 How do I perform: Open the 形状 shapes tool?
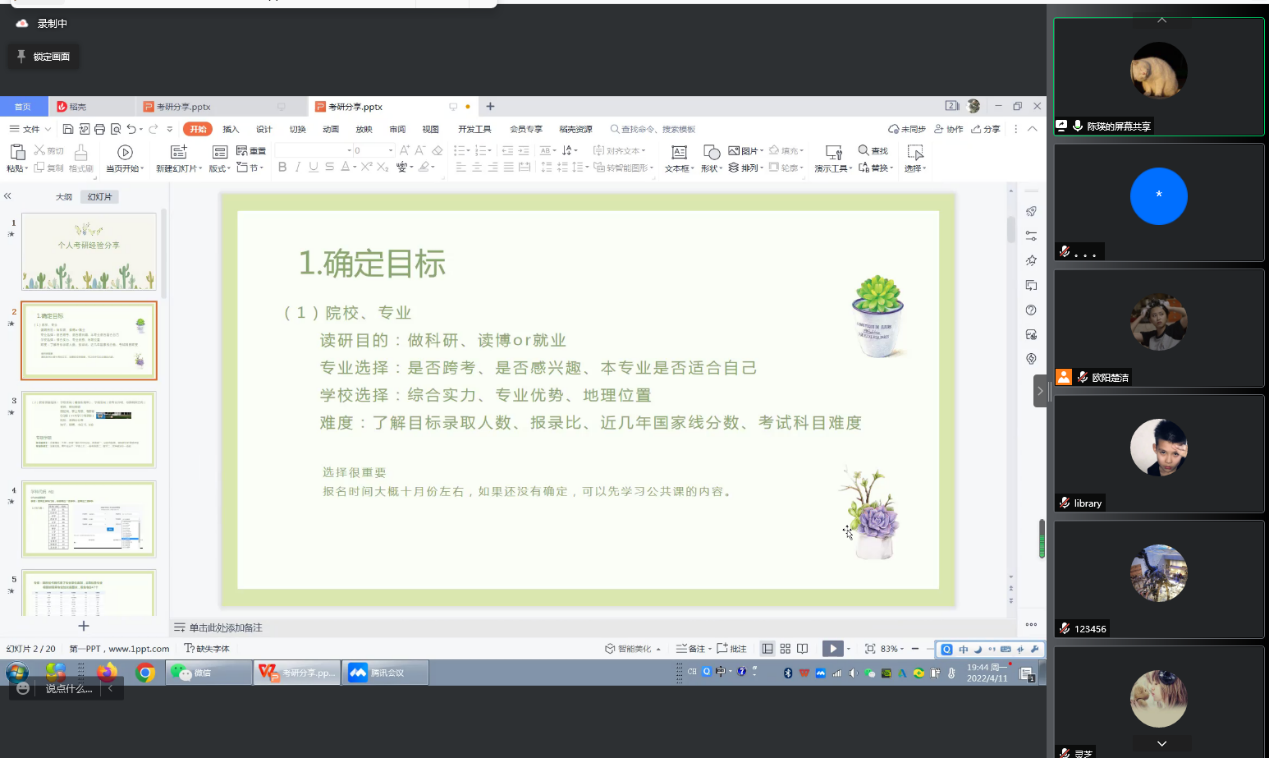pos(711,152)
